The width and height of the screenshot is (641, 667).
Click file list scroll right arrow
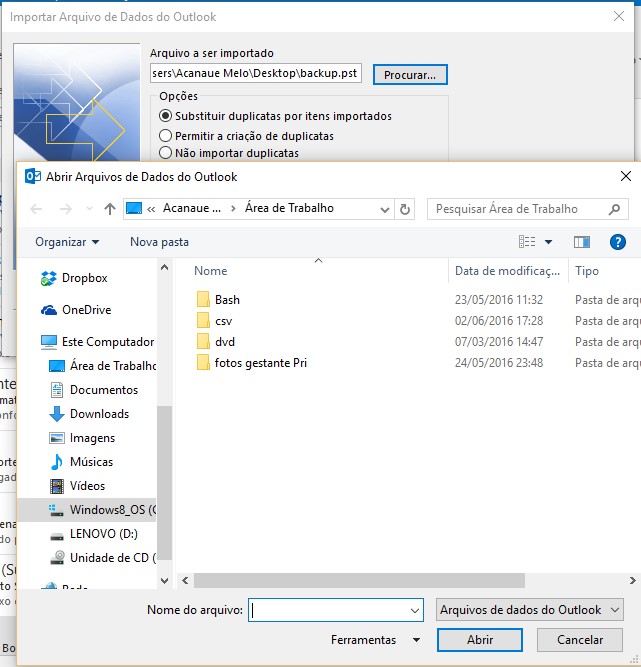(x=632, y=580)
